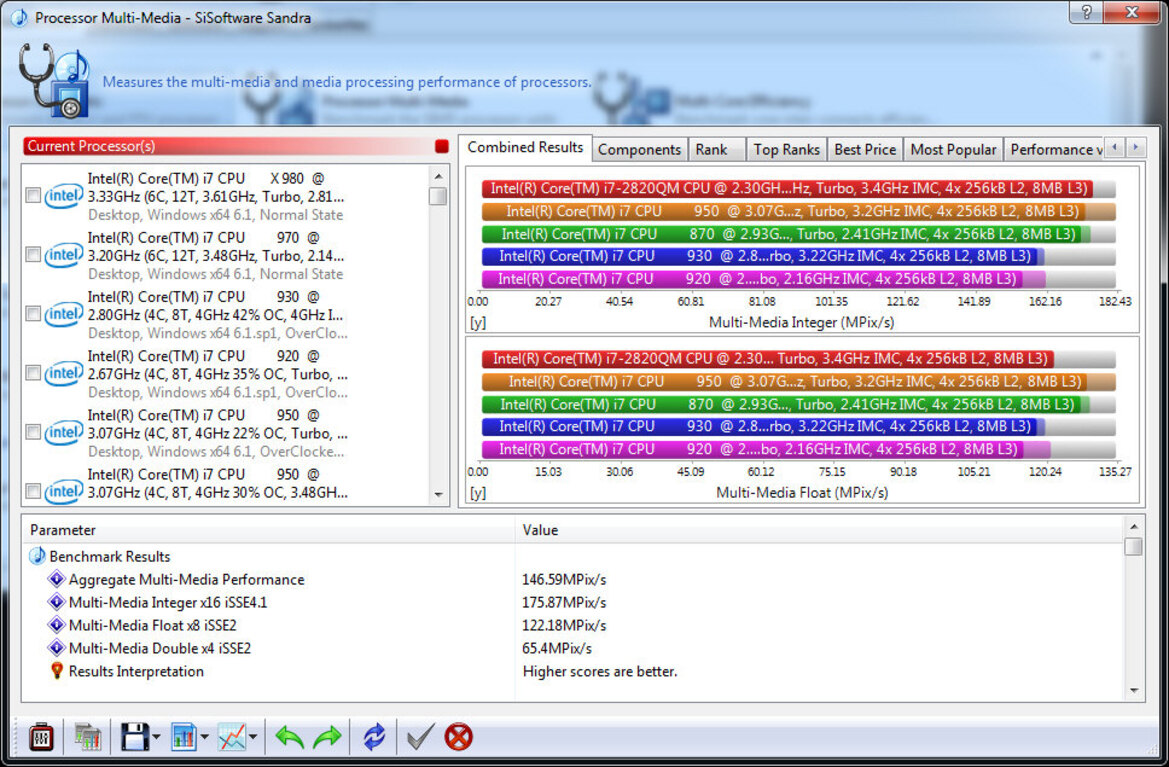Check the Core i7 950 30% OC box

pos(33,491)
